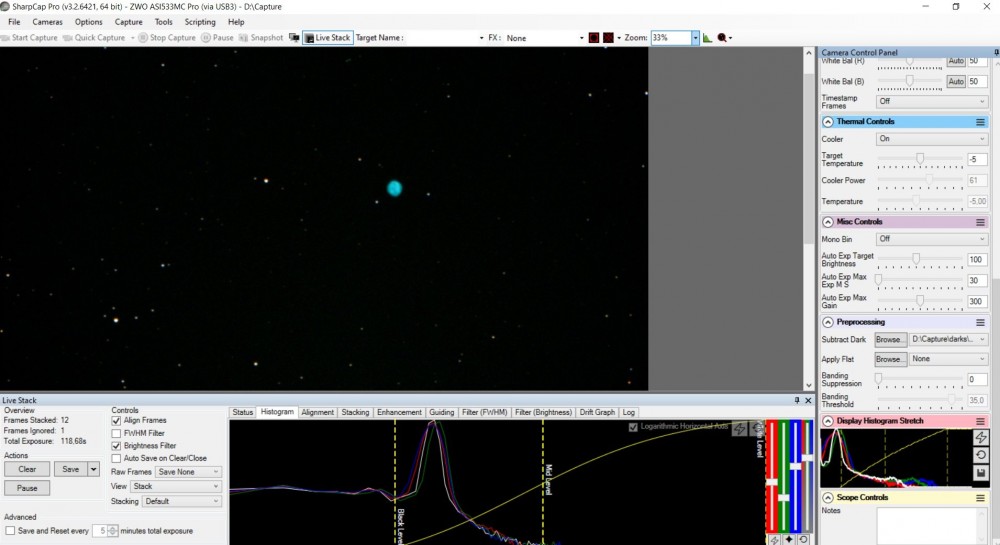Open the Timestamp Frames Off dropdown
The height and width of the screenshot is (545, 1000).
(932, 101)
